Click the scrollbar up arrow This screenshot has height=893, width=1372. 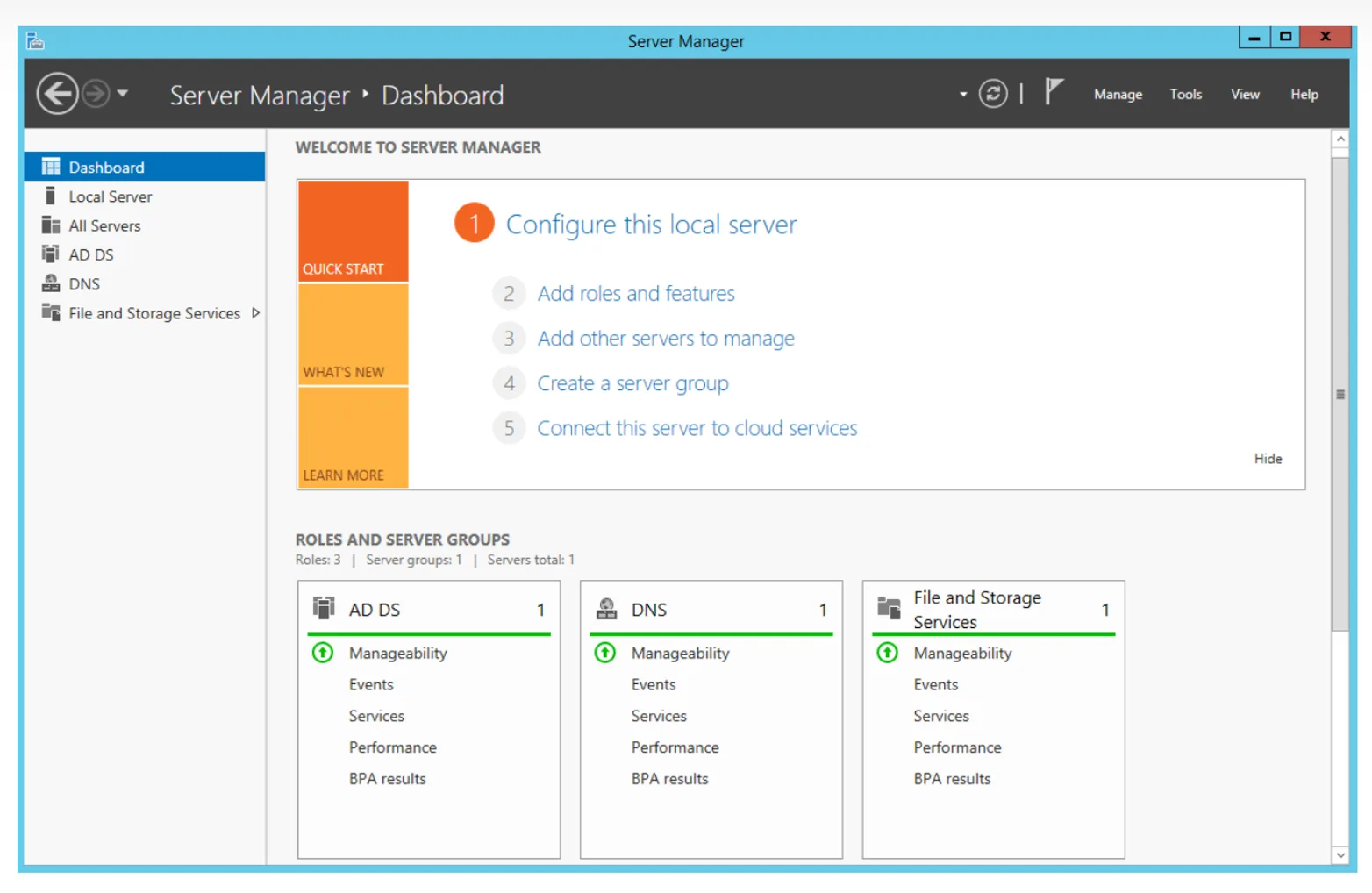click(x=1340, y=139)
